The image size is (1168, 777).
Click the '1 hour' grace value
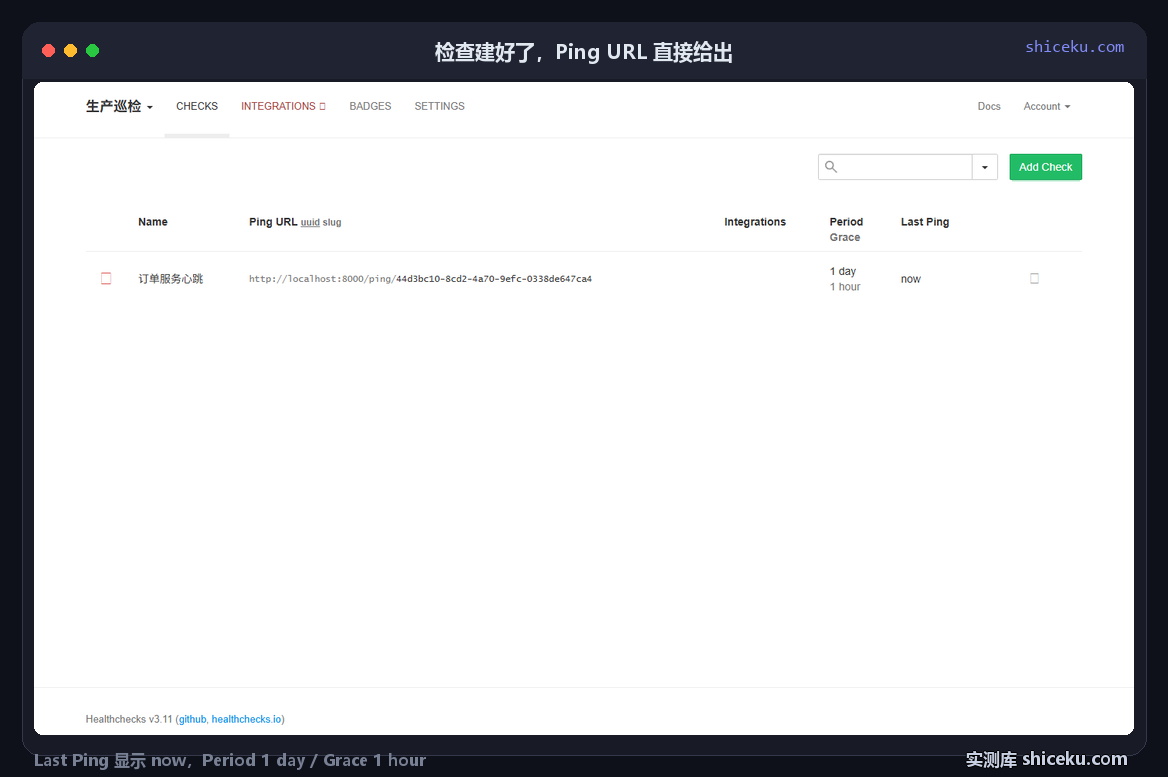845,287
